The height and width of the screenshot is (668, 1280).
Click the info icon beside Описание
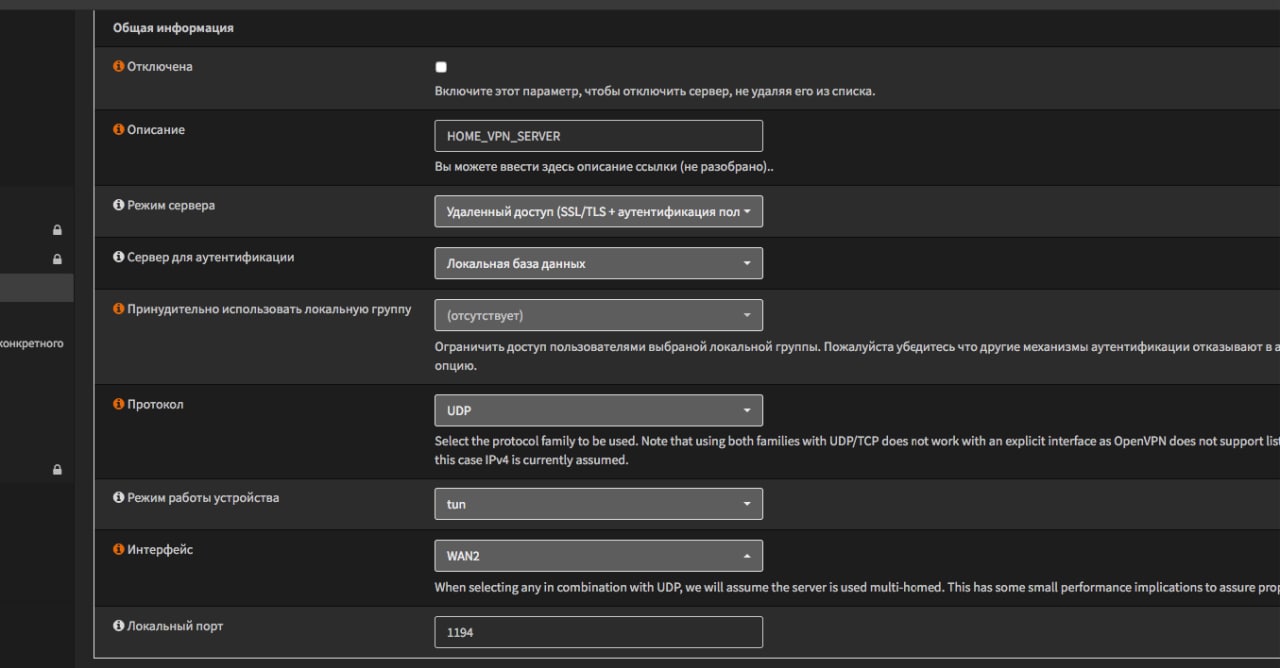[x=118, y=130]
